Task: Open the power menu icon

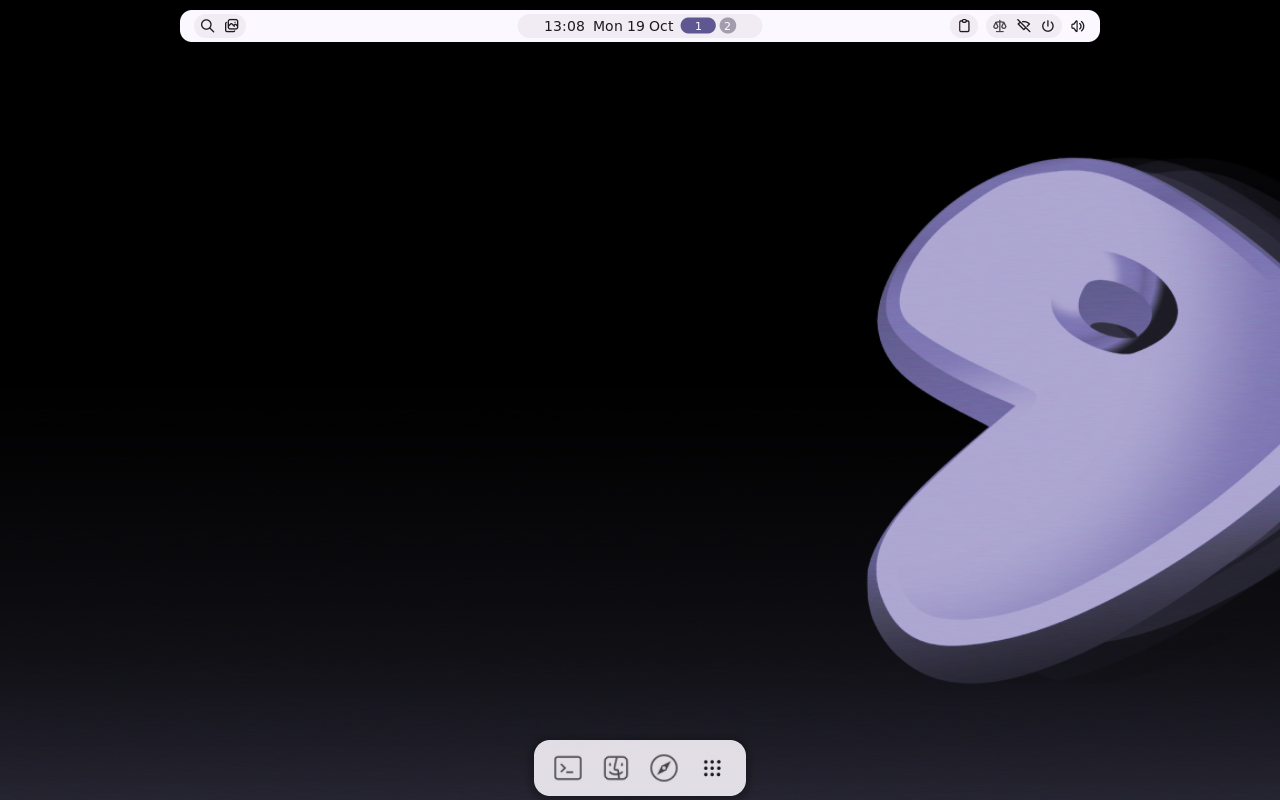Action: 1048,26
